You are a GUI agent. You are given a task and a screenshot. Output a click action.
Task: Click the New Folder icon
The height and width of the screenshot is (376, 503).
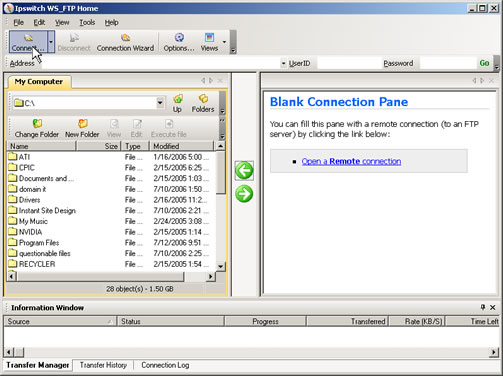tap(82, 128)
